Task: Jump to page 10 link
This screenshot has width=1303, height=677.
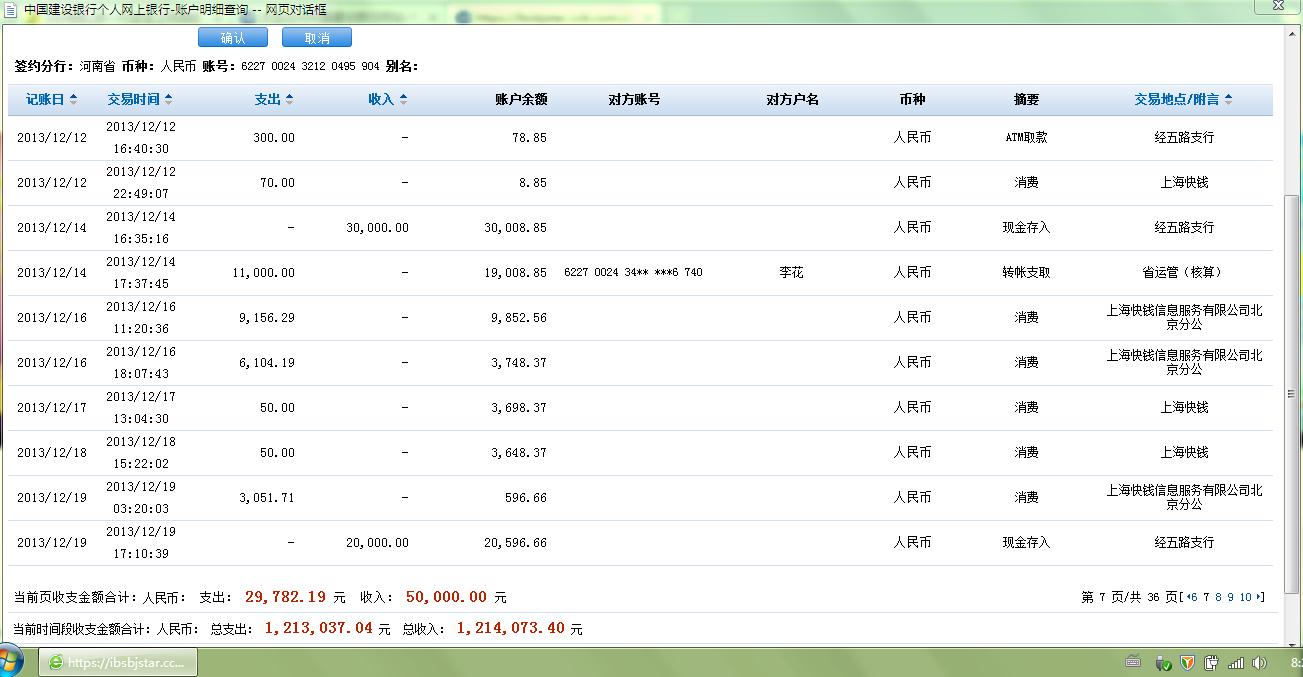Action: (x=1245, y=598)
